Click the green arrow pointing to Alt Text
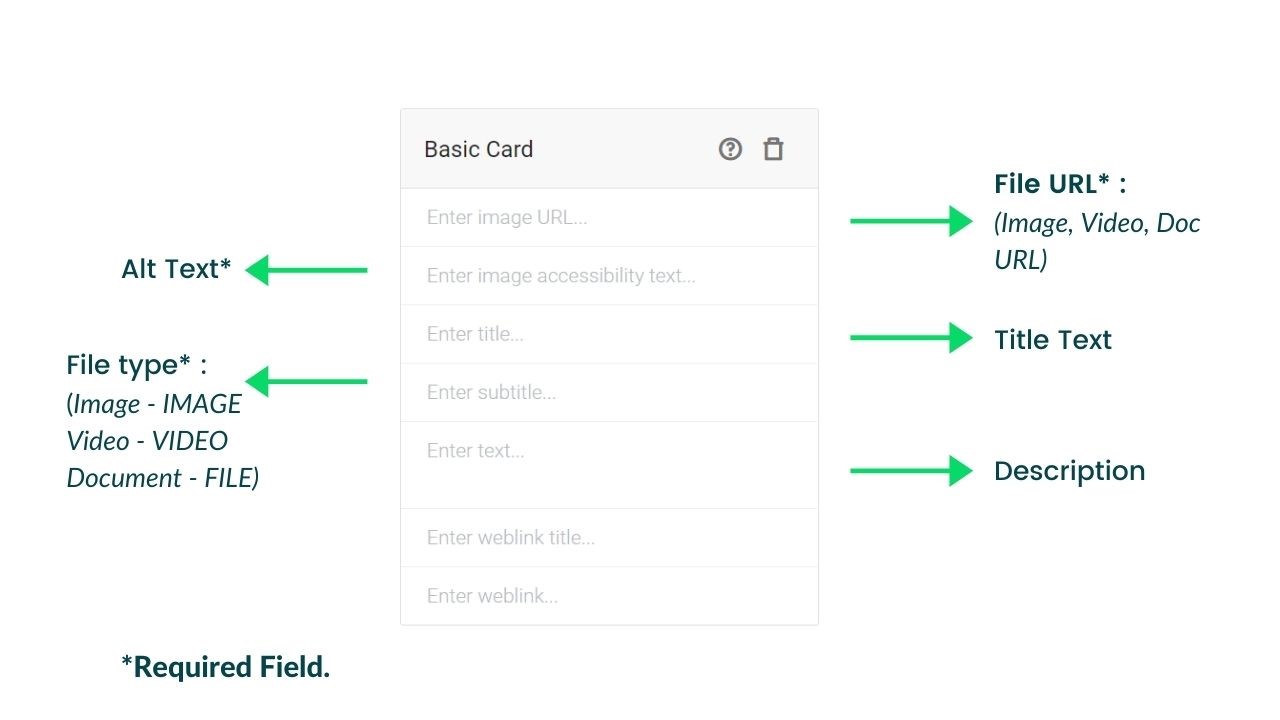The height and width of the screenshot is (720, 1280). tap(306, 270)
